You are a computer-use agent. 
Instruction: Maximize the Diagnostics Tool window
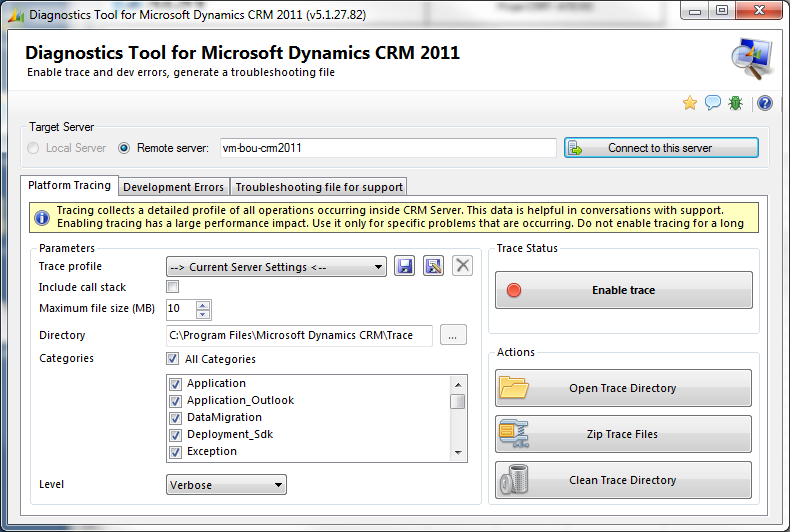click(722, 11)
